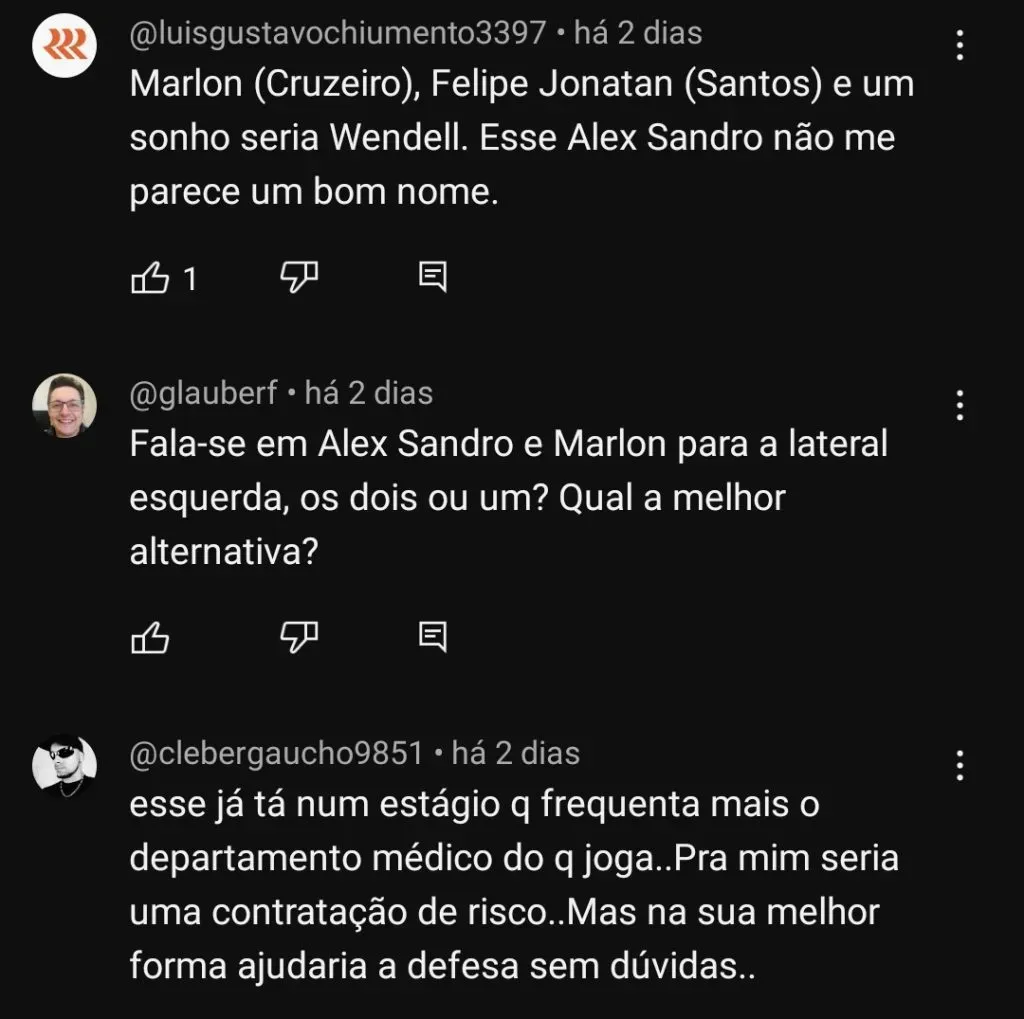
Task: Open @clebergaucho9851's profile picture
Action: point(63,764)
